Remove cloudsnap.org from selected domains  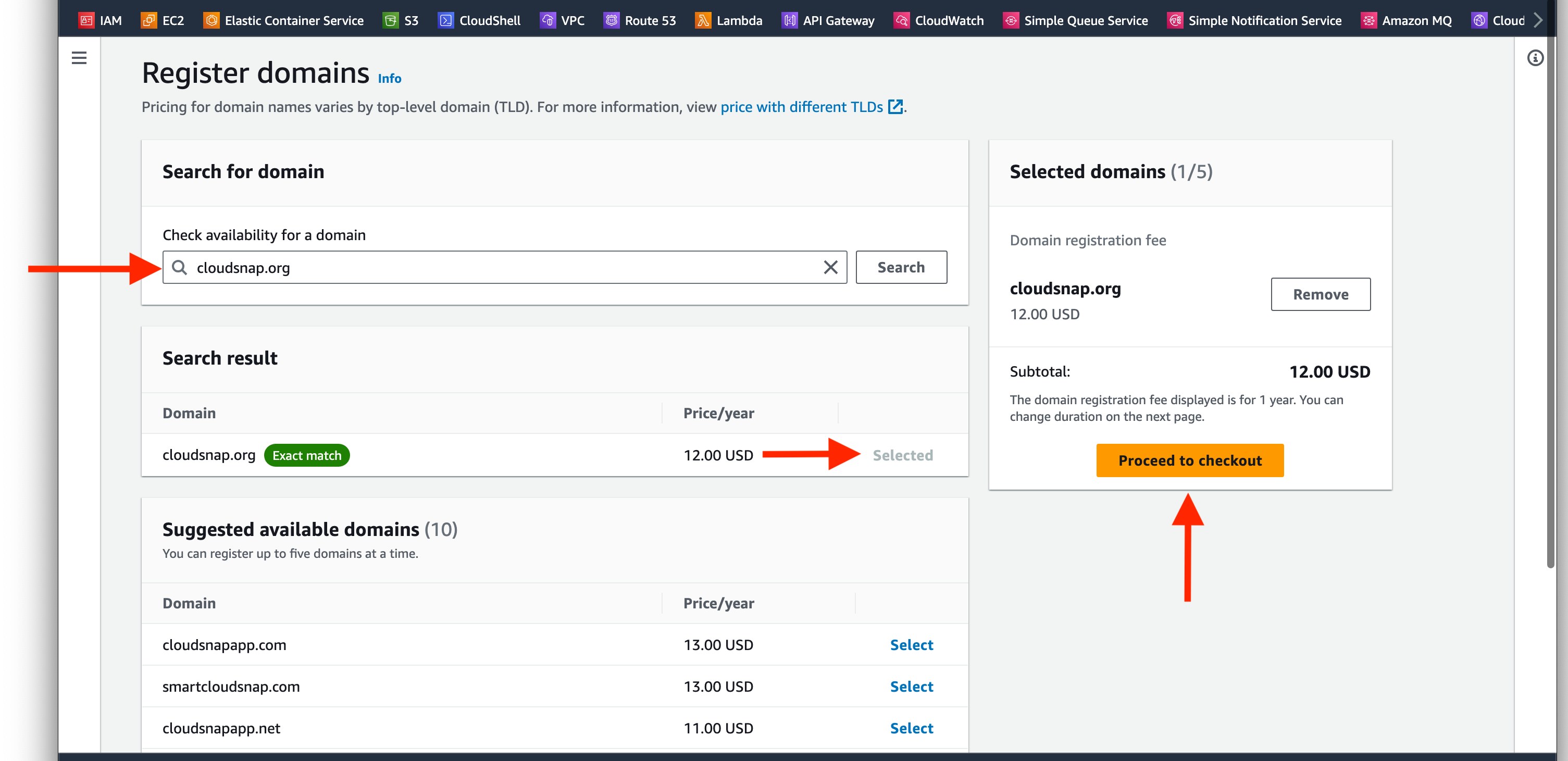(x=1320, y=294)
